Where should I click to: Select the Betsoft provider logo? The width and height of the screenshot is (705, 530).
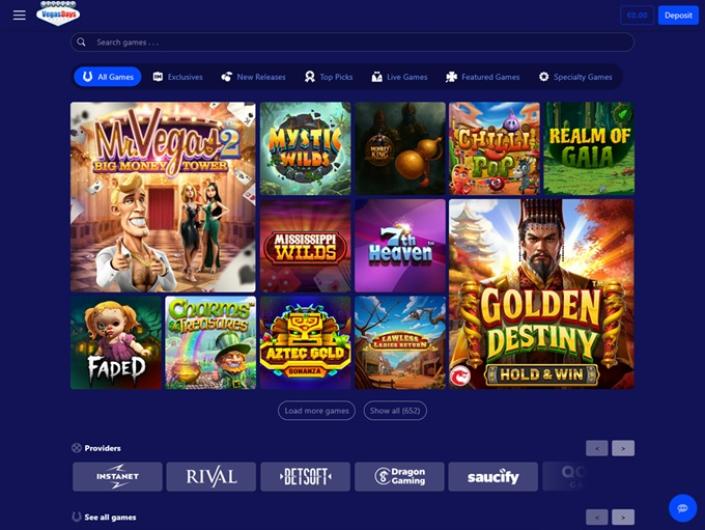pos(305,477)
